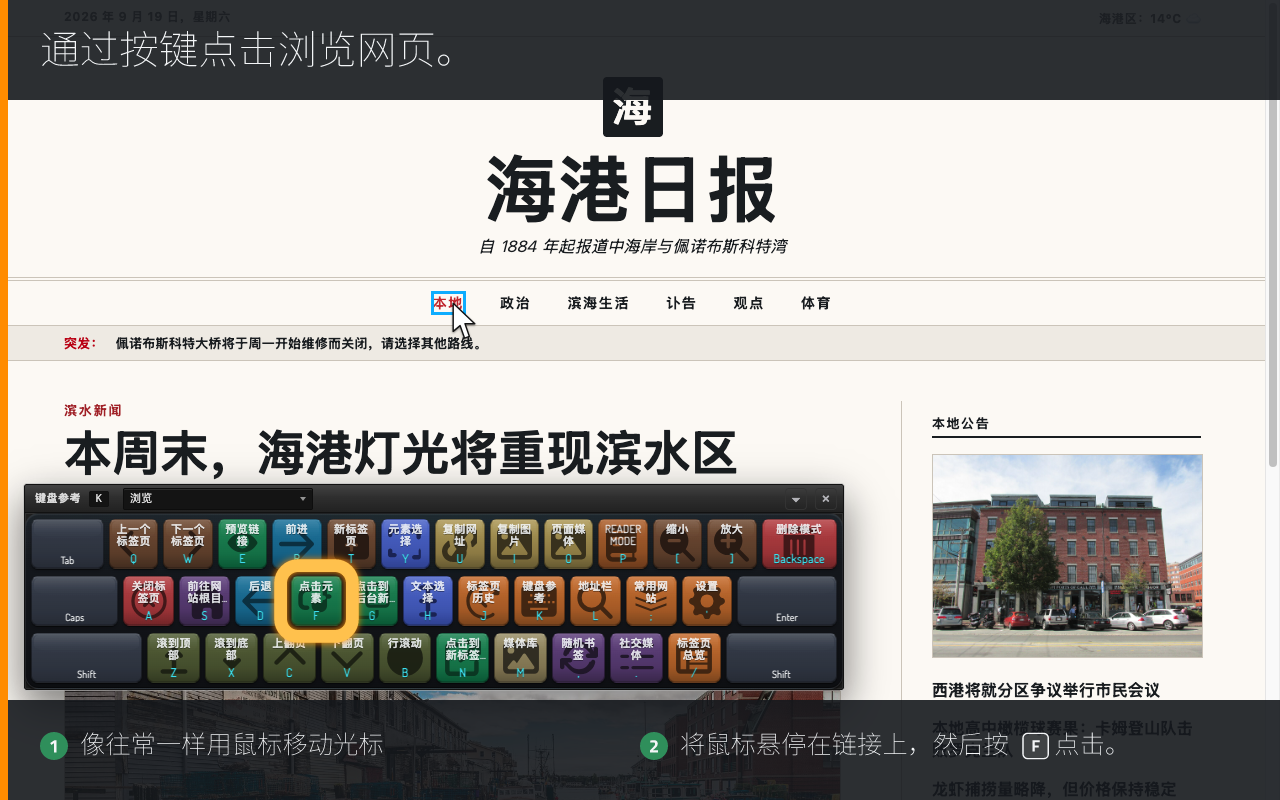Collapse keyboard reference panel with arrow button
The image size is (1280, 800).
point(797,499)
